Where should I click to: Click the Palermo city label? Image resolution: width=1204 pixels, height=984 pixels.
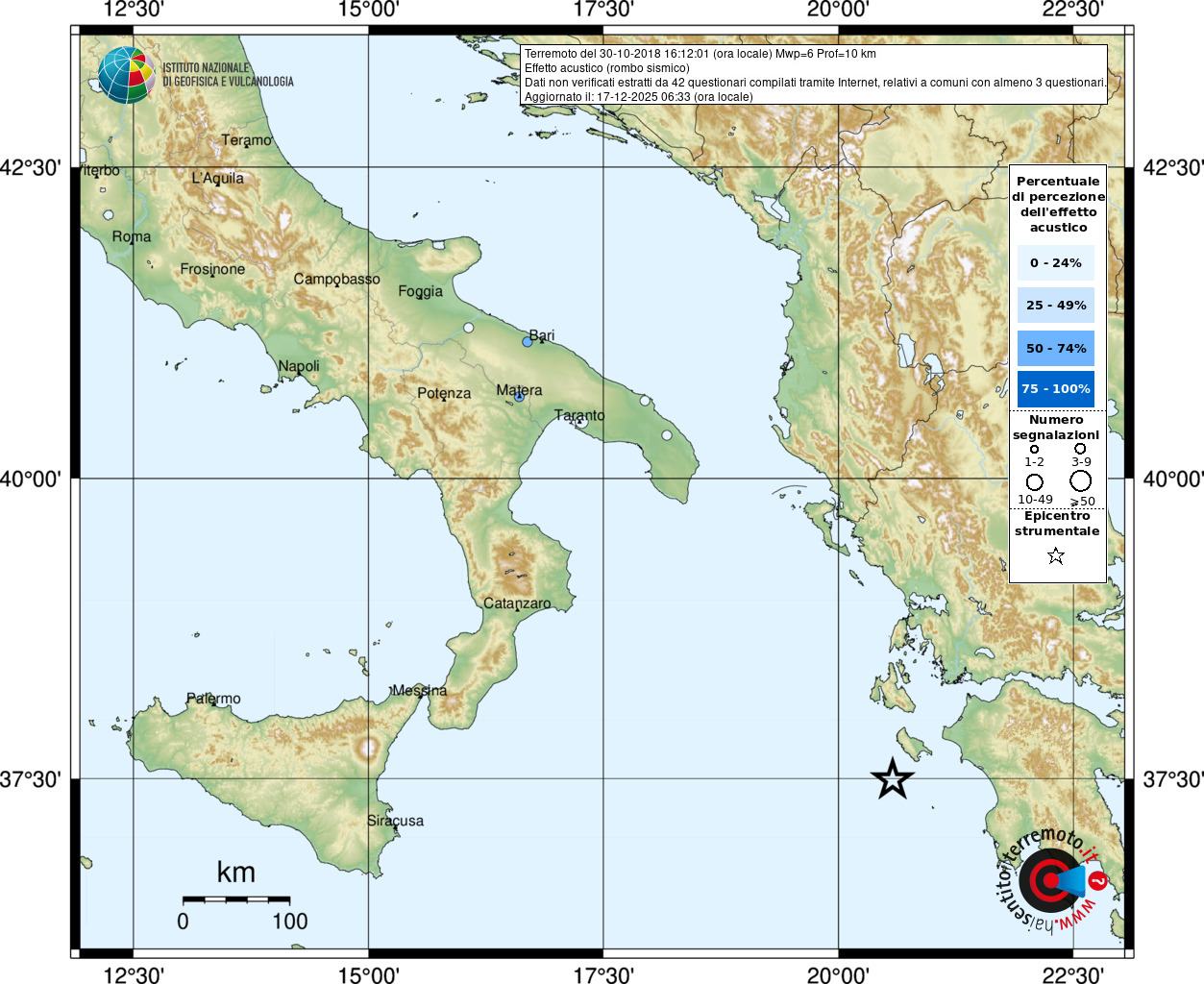click(x=213, y=699)
